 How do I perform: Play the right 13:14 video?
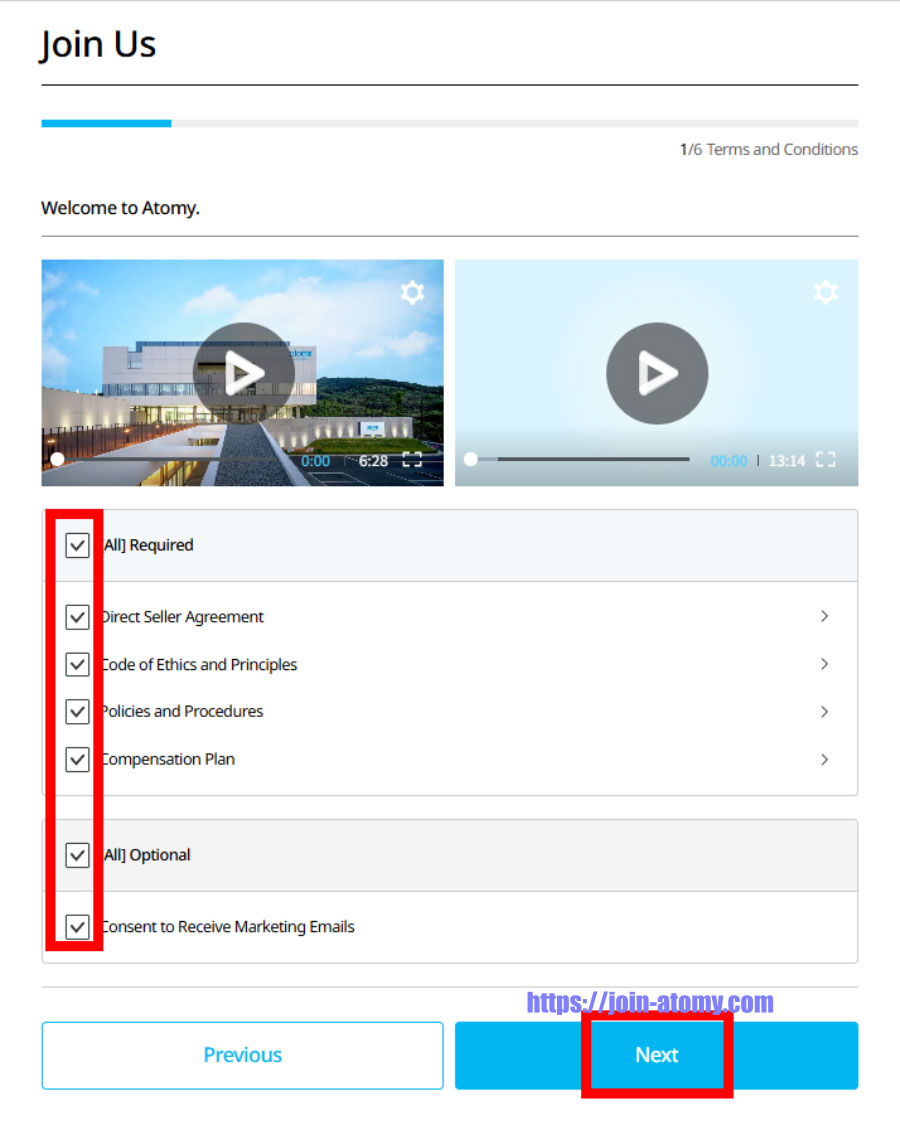[657, 372]
